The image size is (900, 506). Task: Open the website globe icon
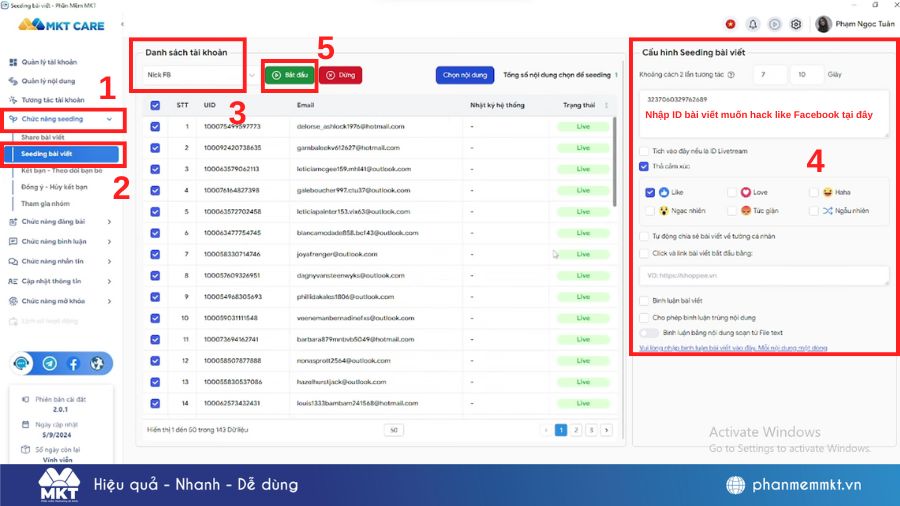97,364
